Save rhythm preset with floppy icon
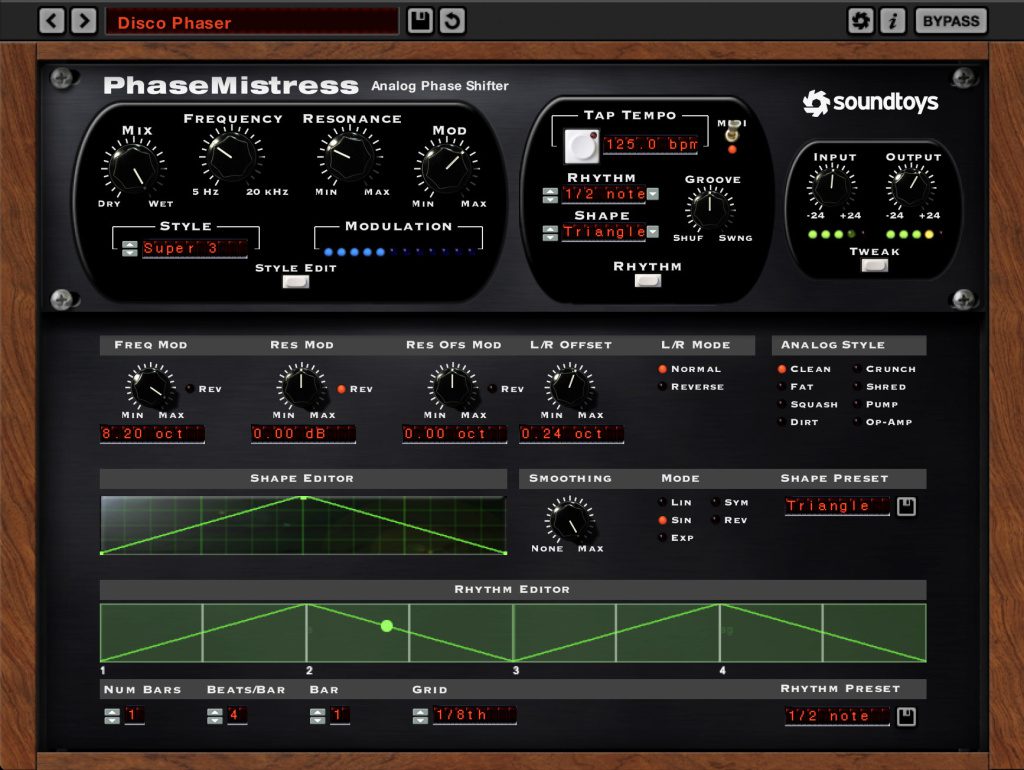Screen dimensions: 1024x770 coord(906,716)
